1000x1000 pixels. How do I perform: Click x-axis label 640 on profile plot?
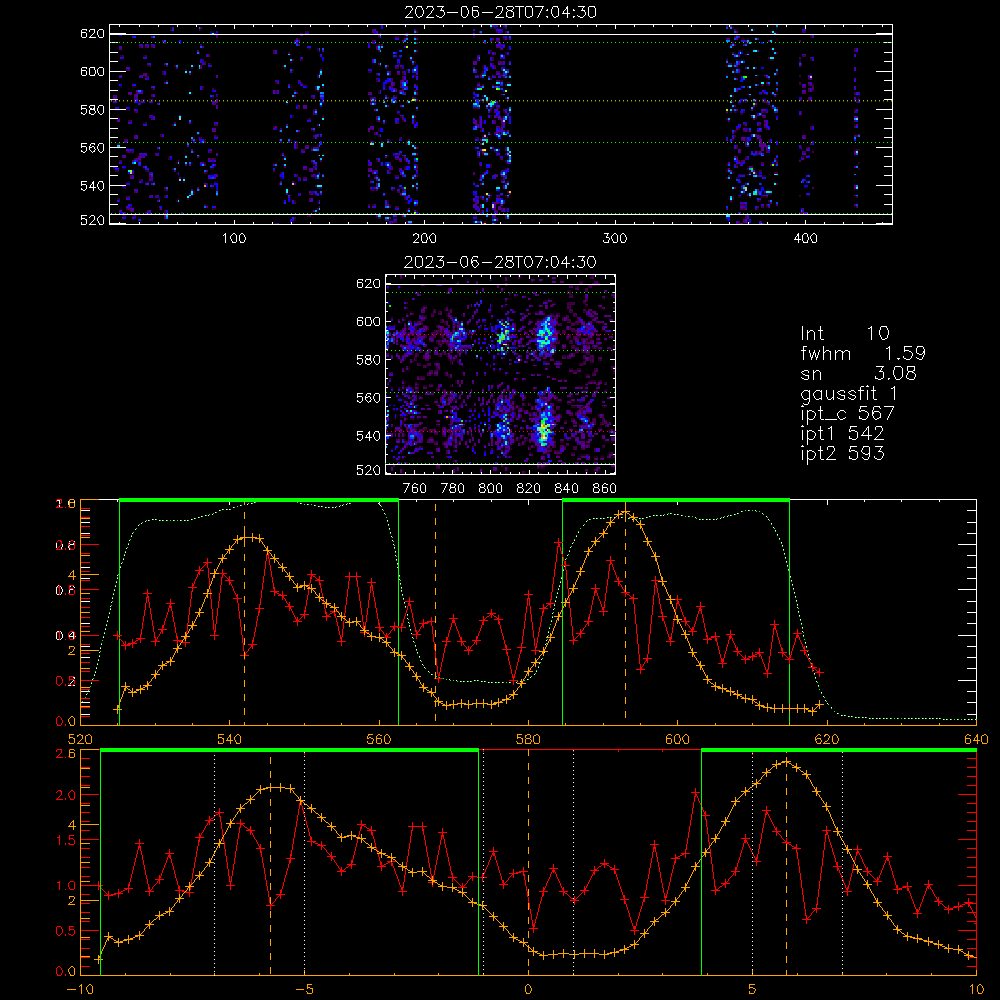pyautogui.click(x=976, y=740)
